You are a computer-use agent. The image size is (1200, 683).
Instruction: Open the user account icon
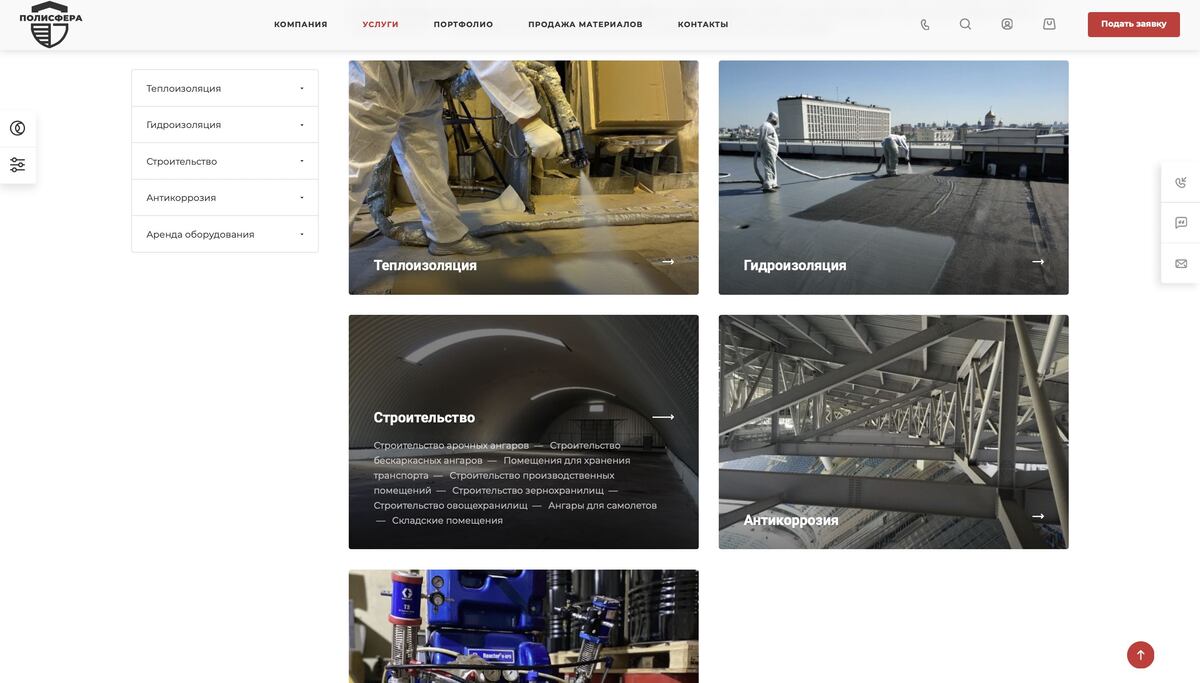[x=1007, y=24]
